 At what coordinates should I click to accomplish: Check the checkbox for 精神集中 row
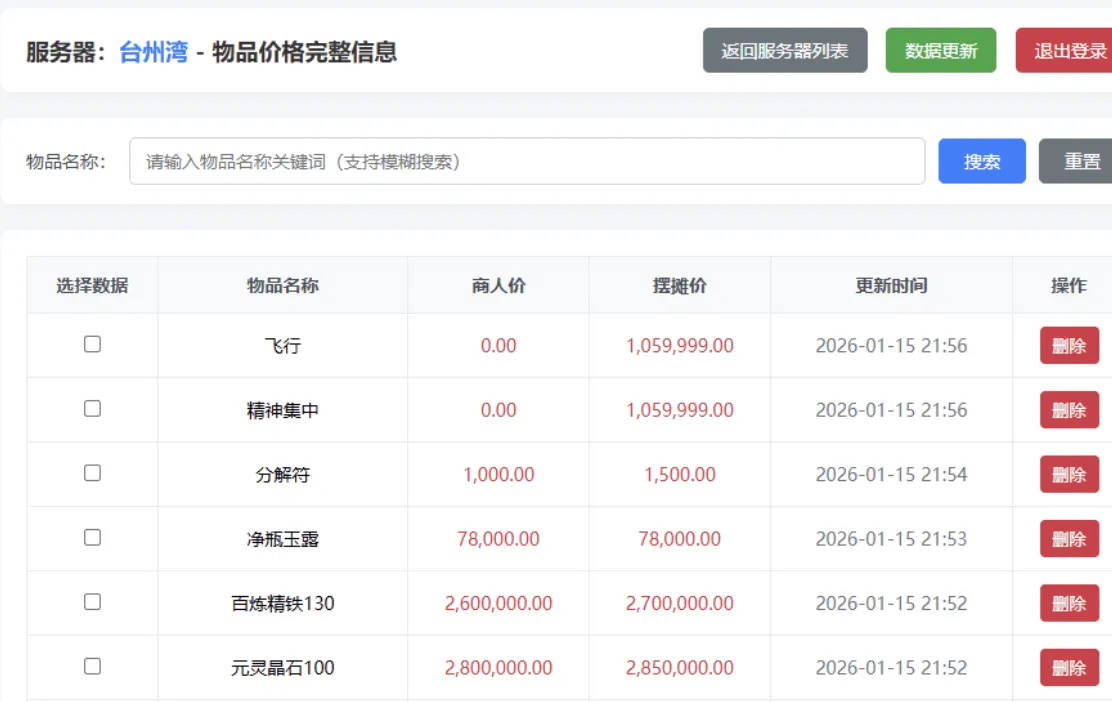coord(92,409)
